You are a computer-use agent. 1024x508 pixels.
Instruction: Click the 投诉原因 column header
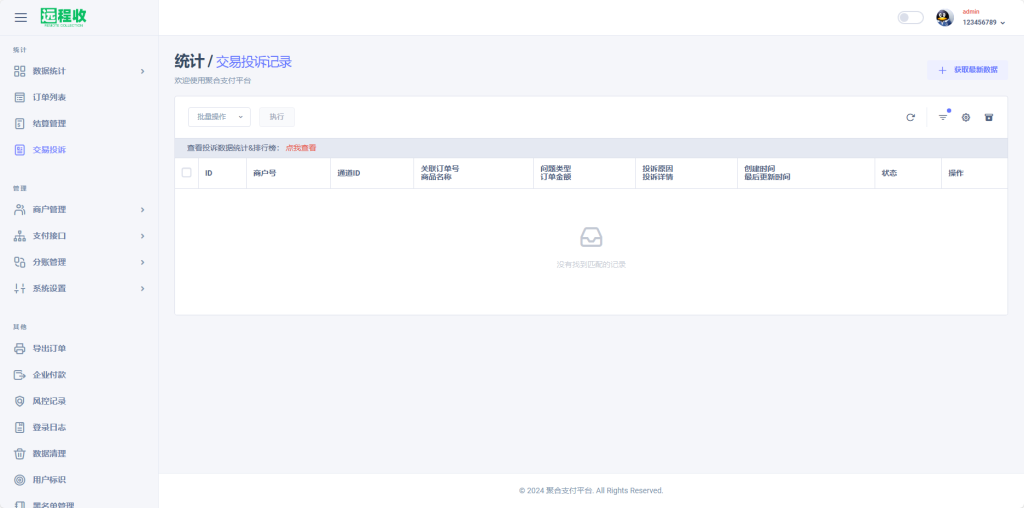pos(658,168)
